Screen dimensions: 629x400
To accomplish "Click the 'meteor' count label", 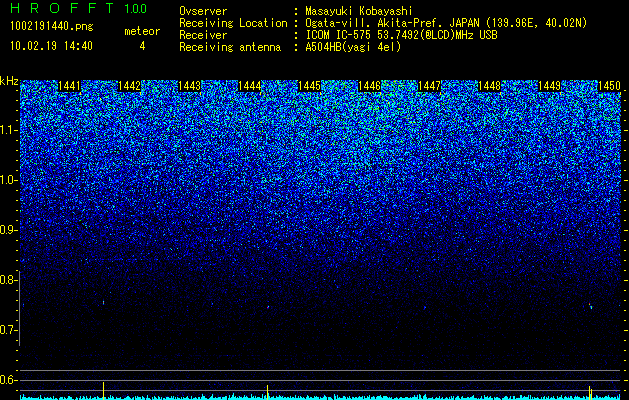I will [x=142, y=31].
